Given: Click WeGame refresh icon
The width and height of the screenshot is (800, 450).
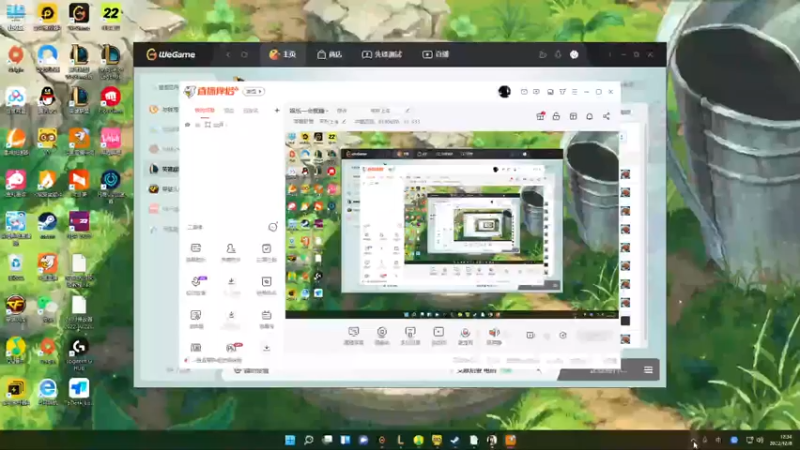Looking at the screenshot, I should (x=244, y=55).
